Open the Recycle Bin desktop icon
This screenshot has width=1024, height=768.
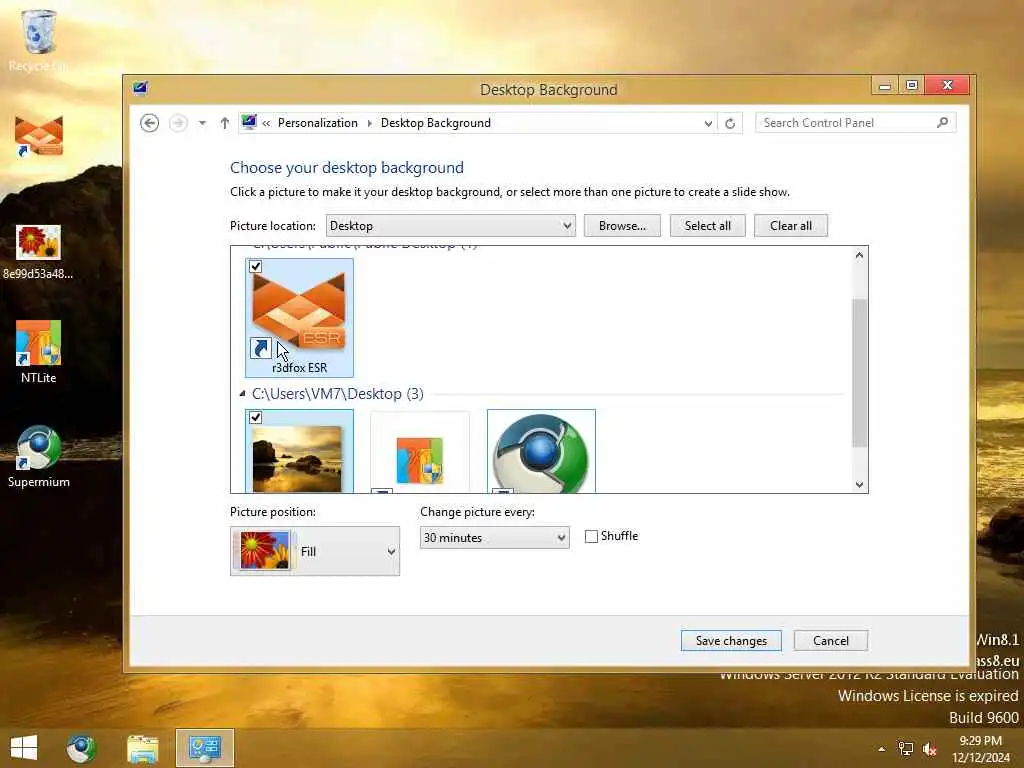click(38, 39)
